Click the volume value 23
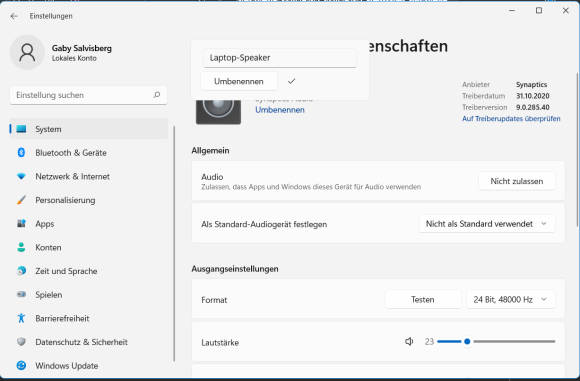Screen dimensions: 580x381 coord(429,342)
